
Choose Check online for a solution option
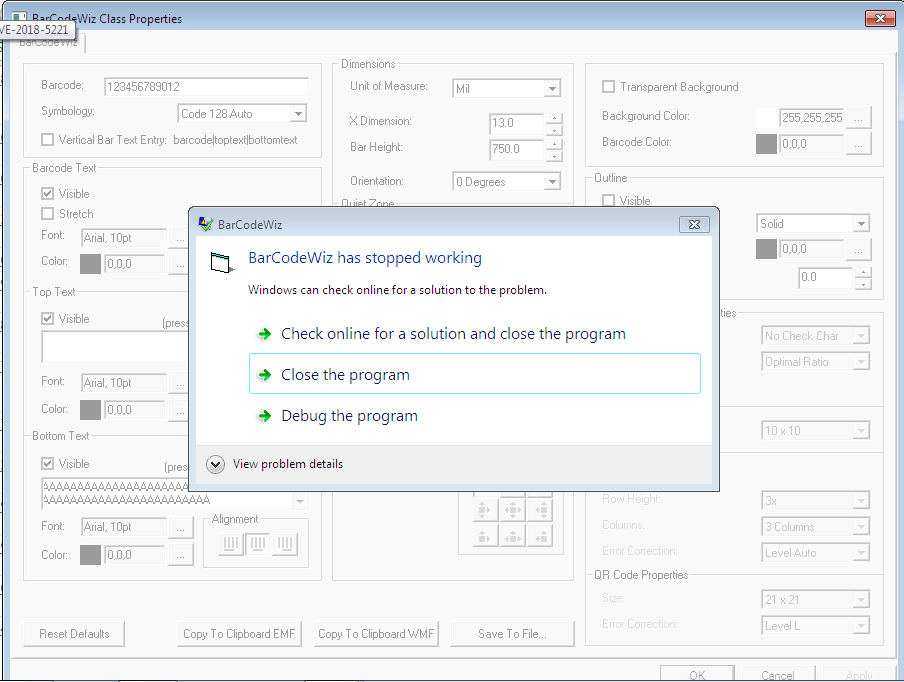pos(474,334)
